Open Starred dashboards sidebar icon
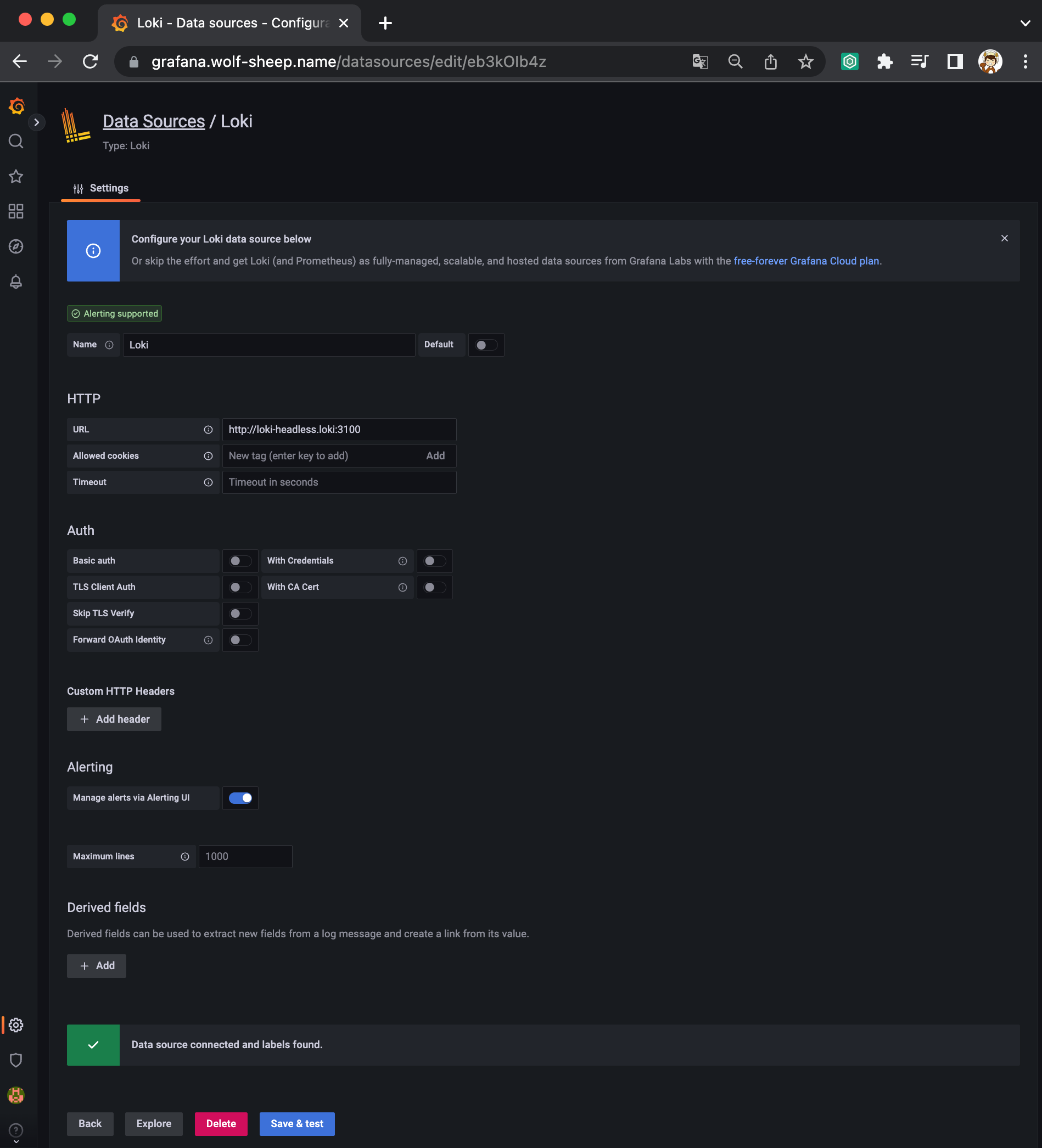 point(16,177)
